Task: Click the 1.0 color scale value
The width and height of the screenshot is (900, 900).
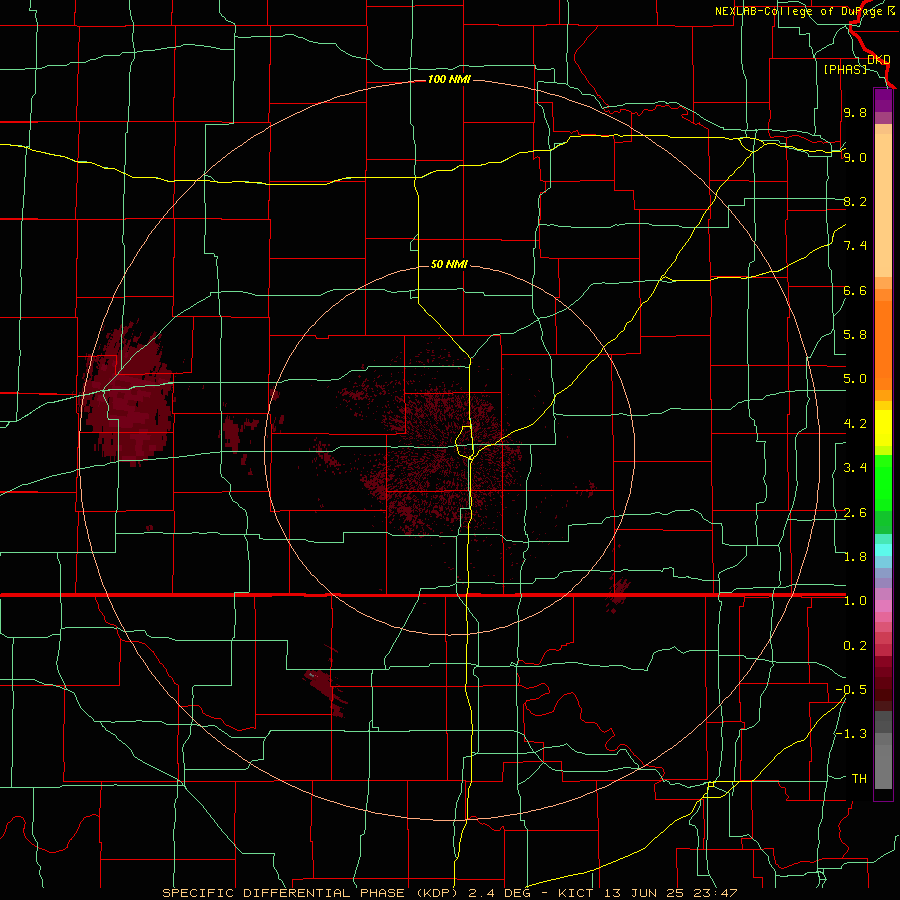Action: [x=855, y=601]
